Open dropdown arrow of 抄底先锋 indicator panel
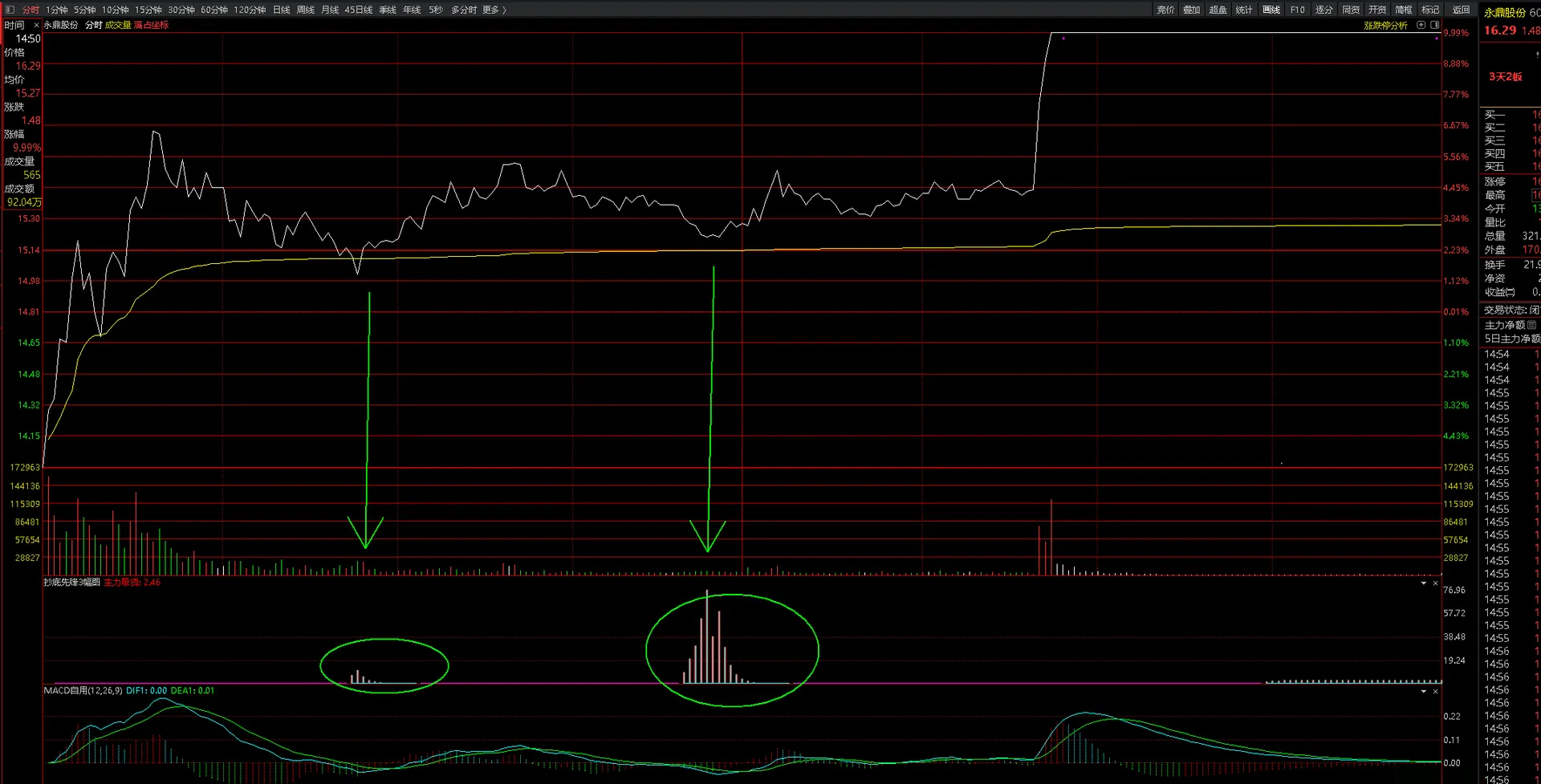The width and height of the screenshot is (1541, 784). point(1424,583)
